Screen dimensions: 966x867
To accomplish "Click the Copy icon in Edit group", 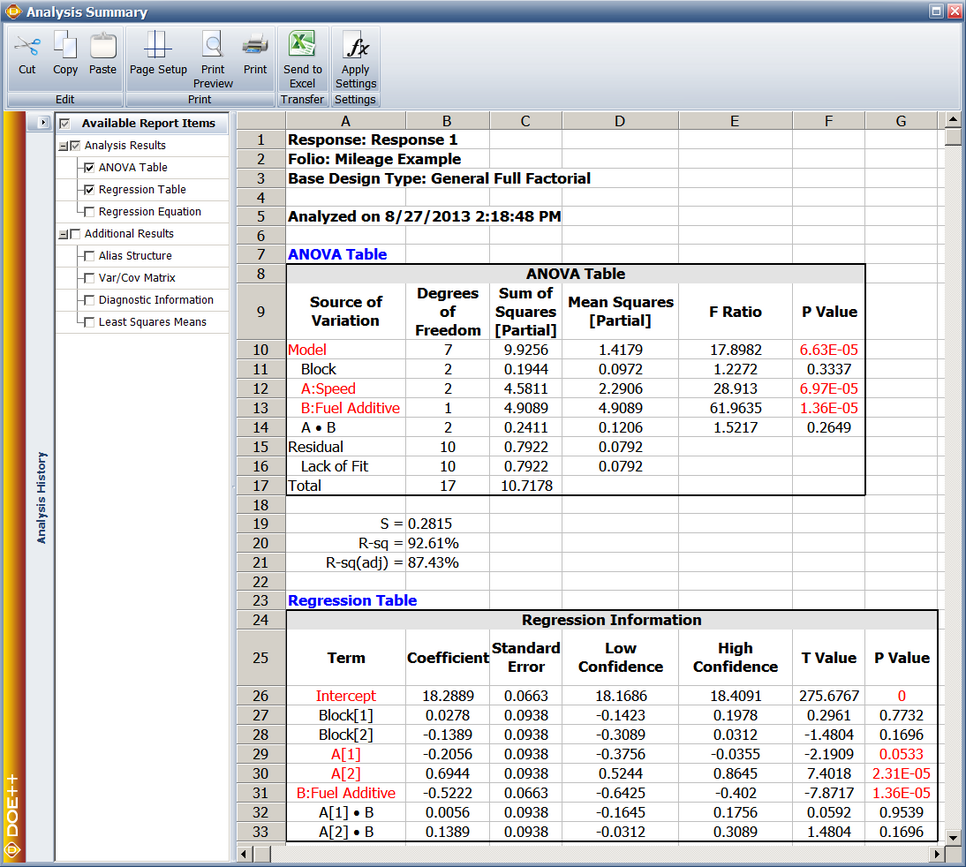I will coord(65,46).
